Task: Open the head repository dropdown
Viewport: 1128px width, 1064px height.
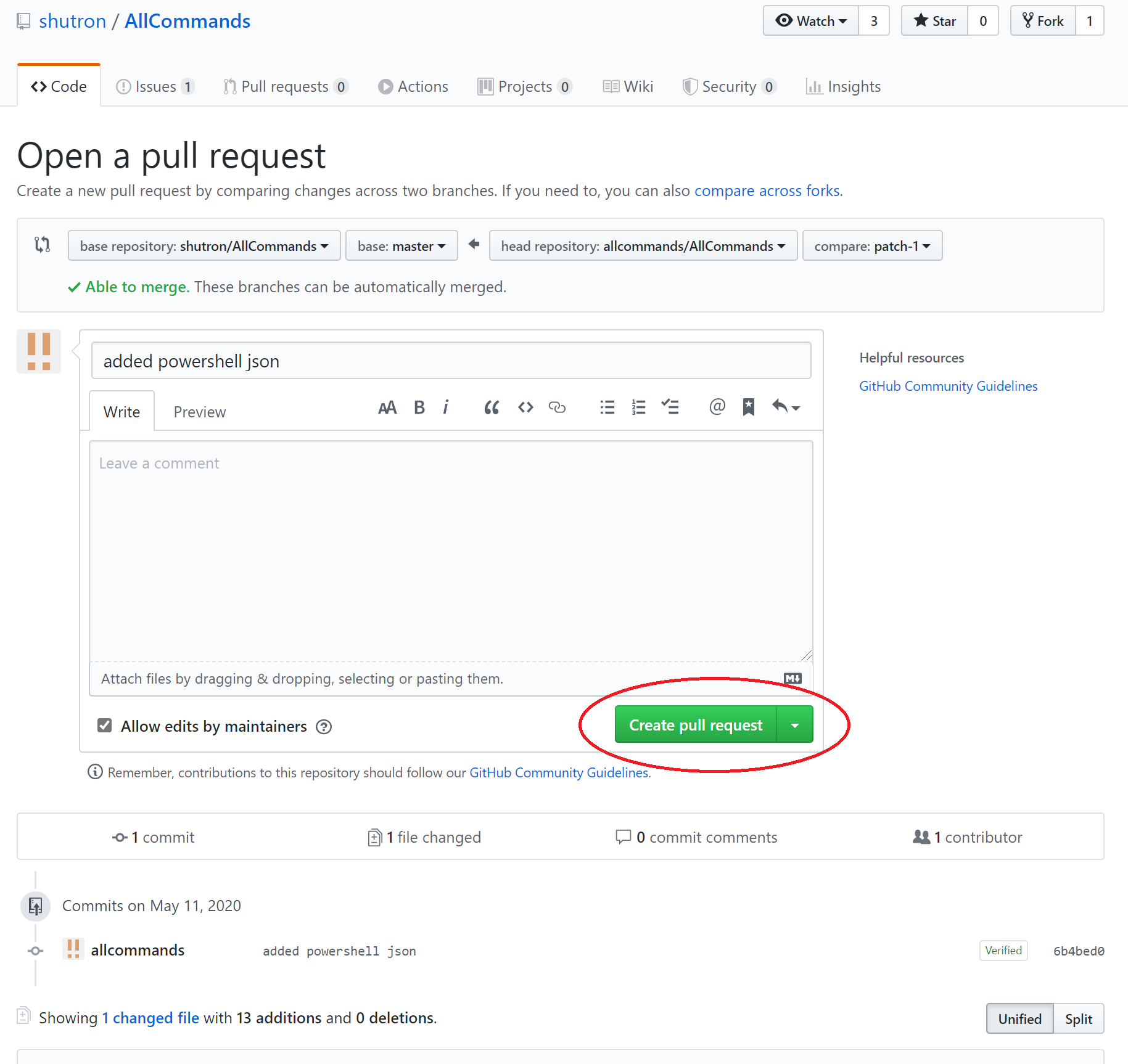Action: point(643,246)
